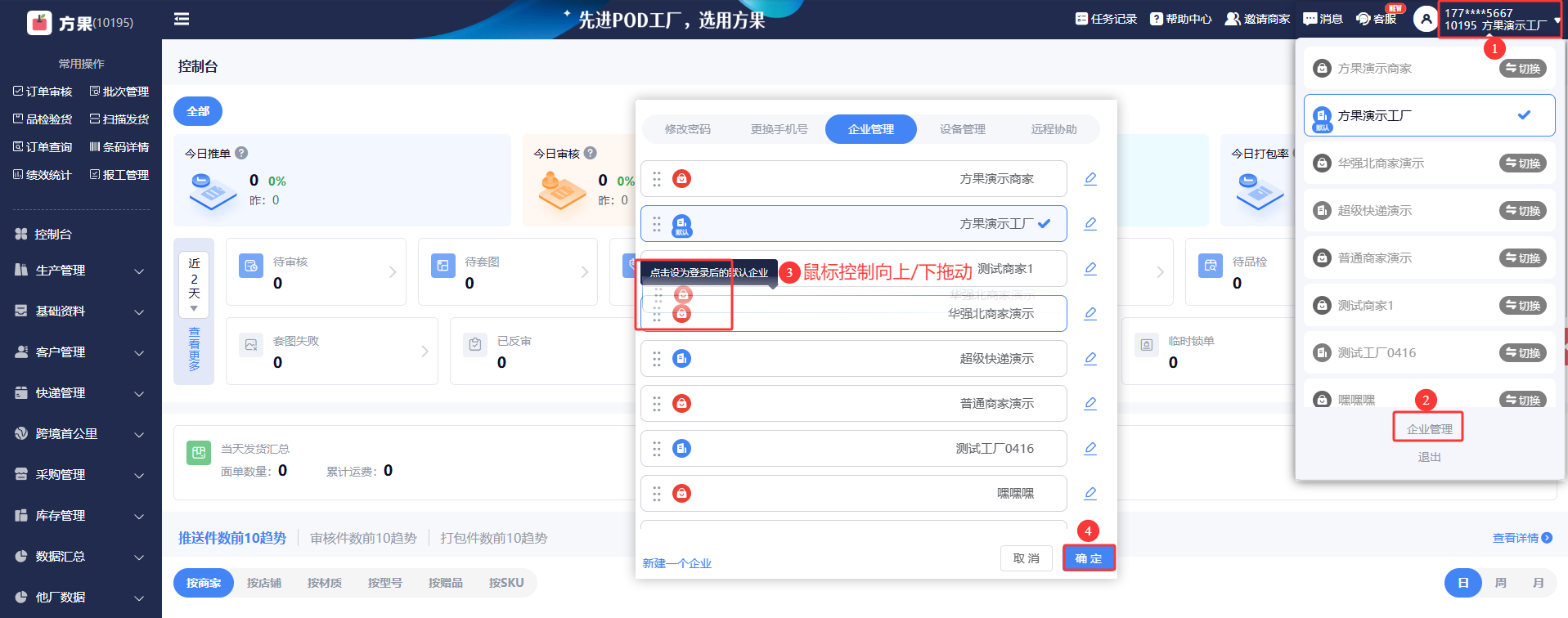Select 月 time period
The image size is (1568, 618).
(1538, 583)
